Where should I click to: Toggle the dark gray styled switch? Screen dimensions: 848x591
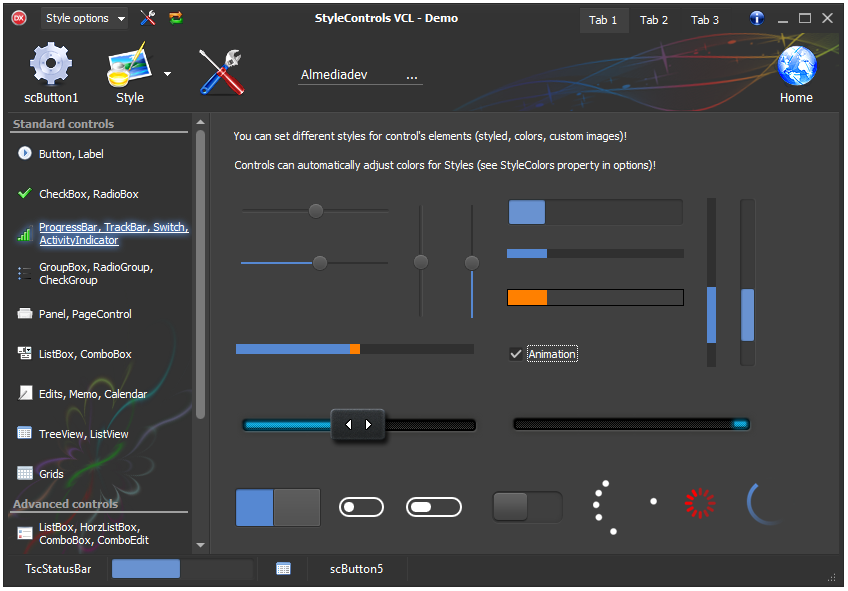[x=527, y=507]
